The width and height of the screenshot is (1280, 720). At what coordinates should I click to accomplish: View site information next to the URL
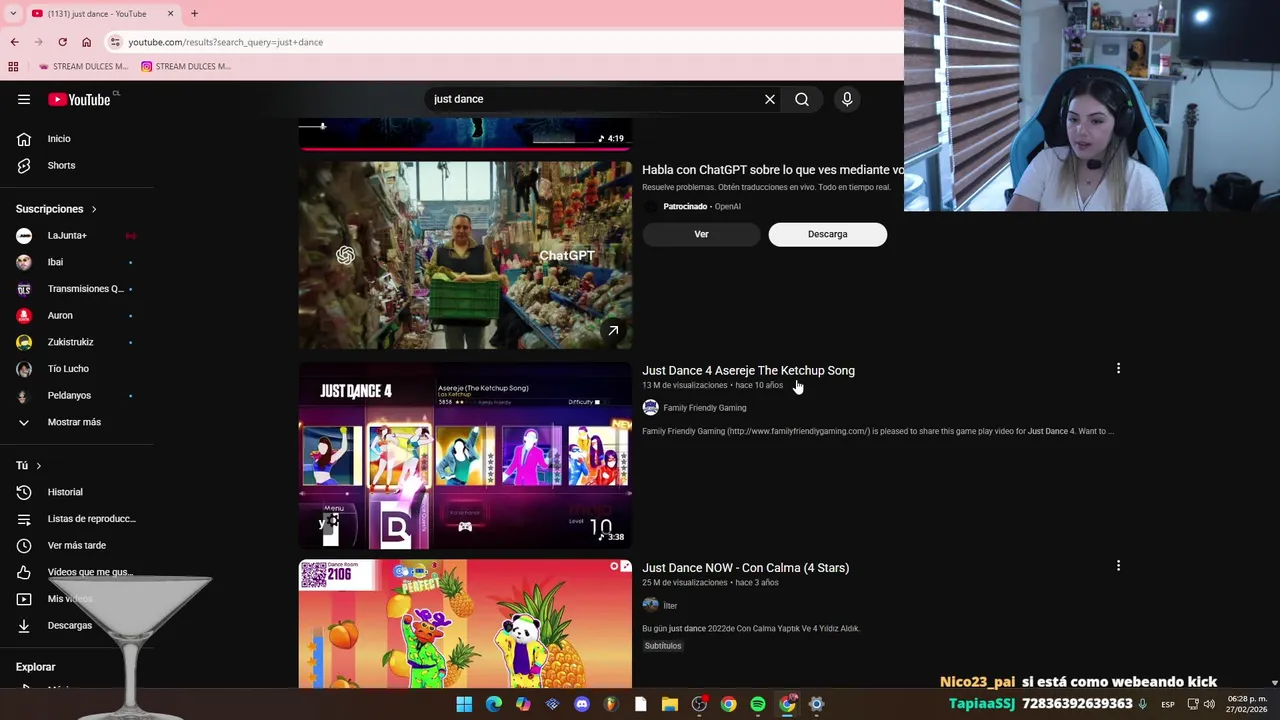(x=115, y=42)
